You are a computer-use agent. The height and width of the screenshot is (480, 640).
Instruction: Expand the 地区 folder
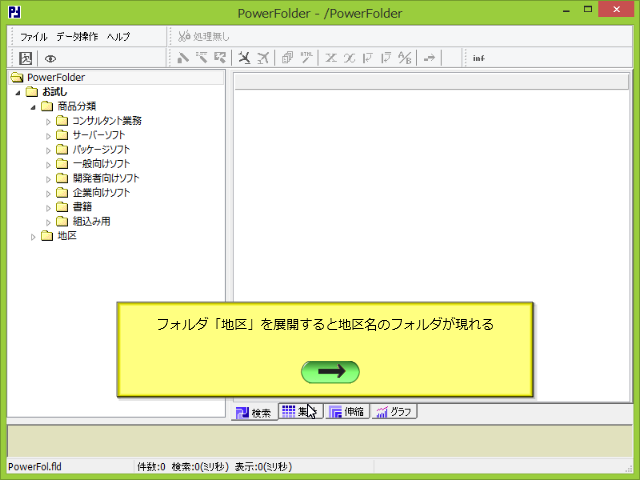(33, 237)
